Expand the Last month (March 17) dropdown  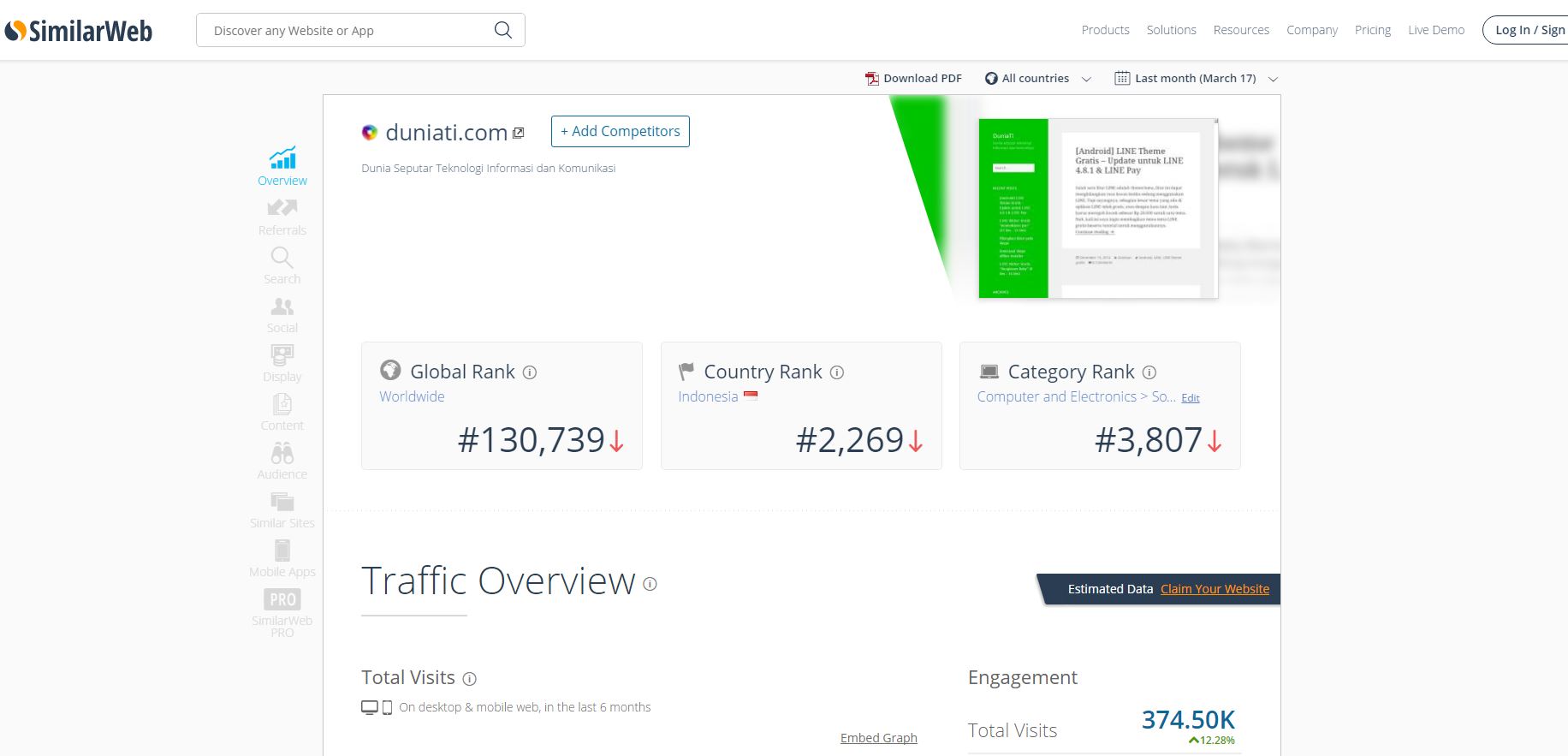(1197, 78)
